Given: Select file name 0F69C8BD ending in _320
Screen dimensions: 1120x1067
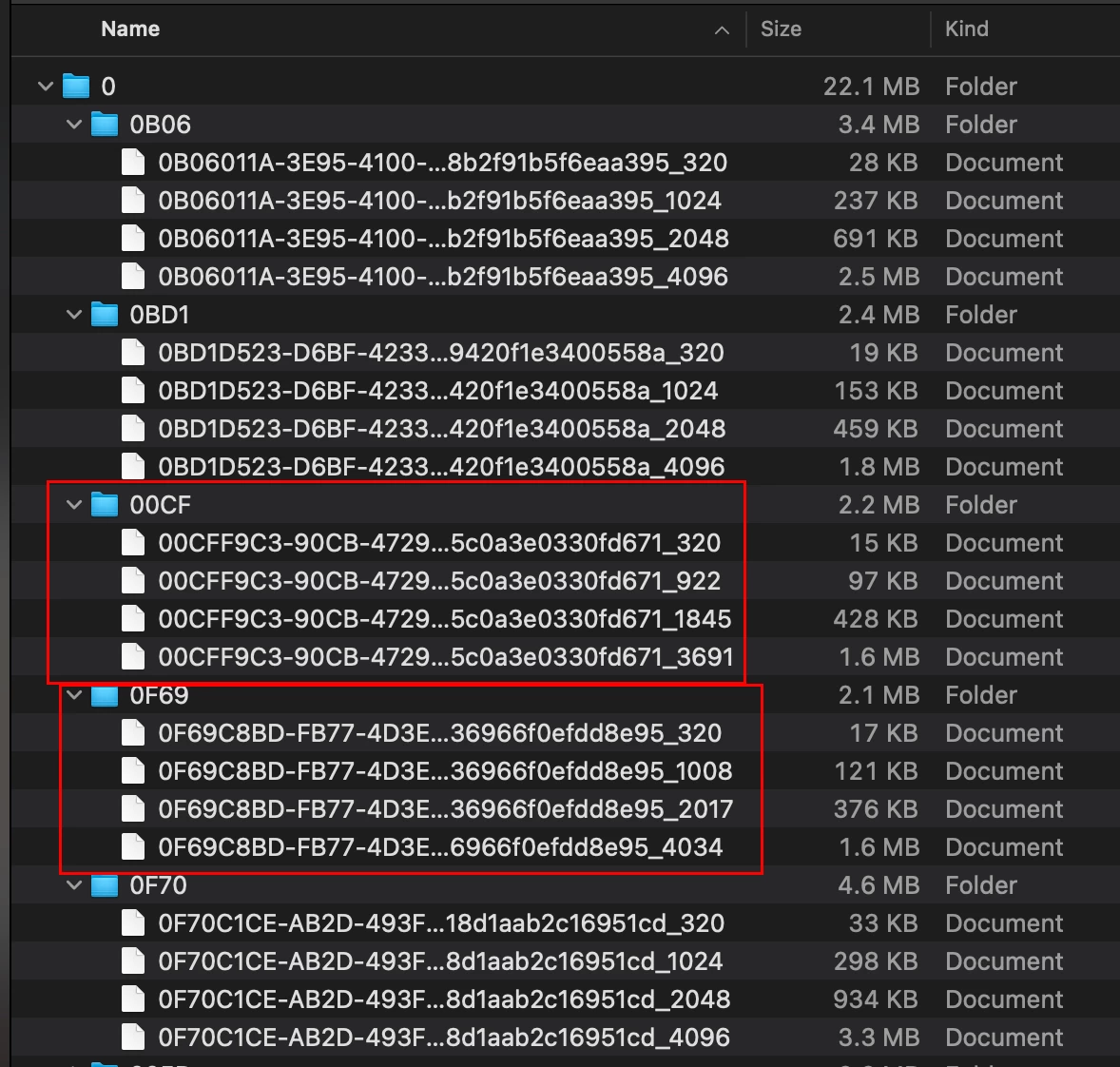Looking at the screenshot, I should 440,732.
